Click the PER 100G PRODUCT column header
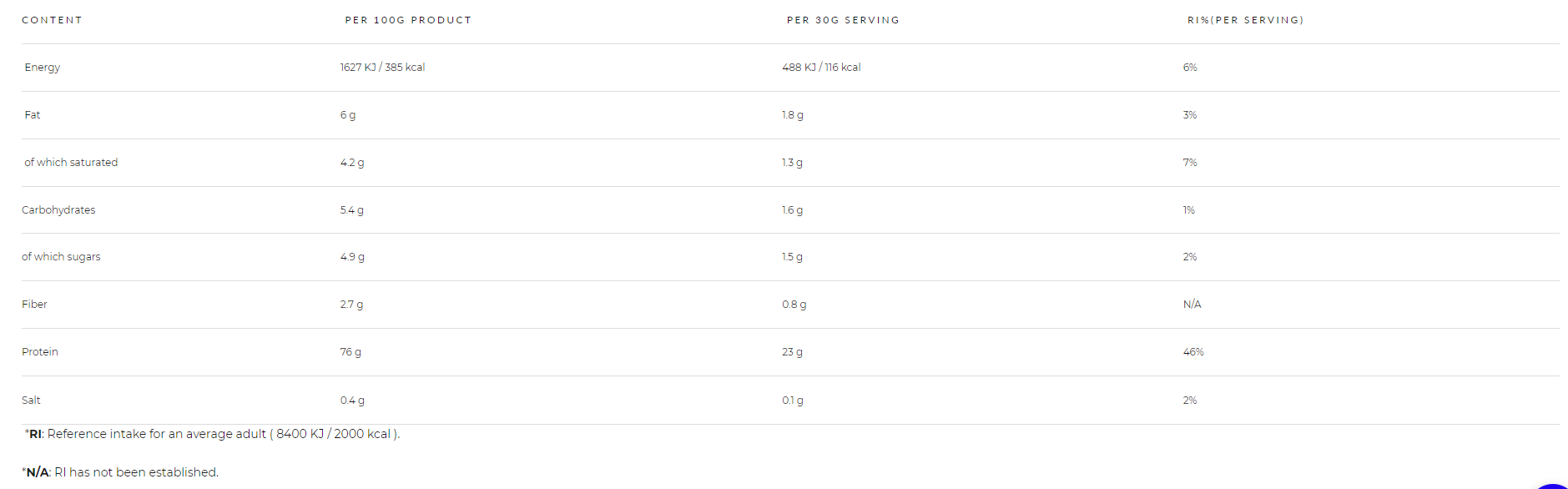The width and height of the screenshot is (1568, 489). point(408,20)
